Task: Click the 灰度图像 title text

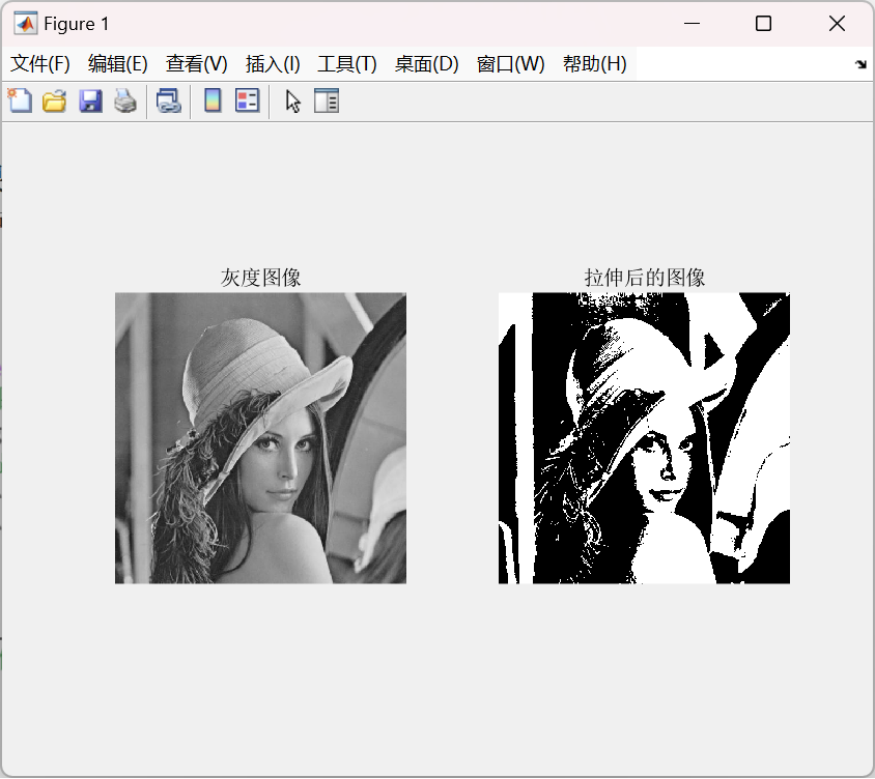Action: coord(261,277)
